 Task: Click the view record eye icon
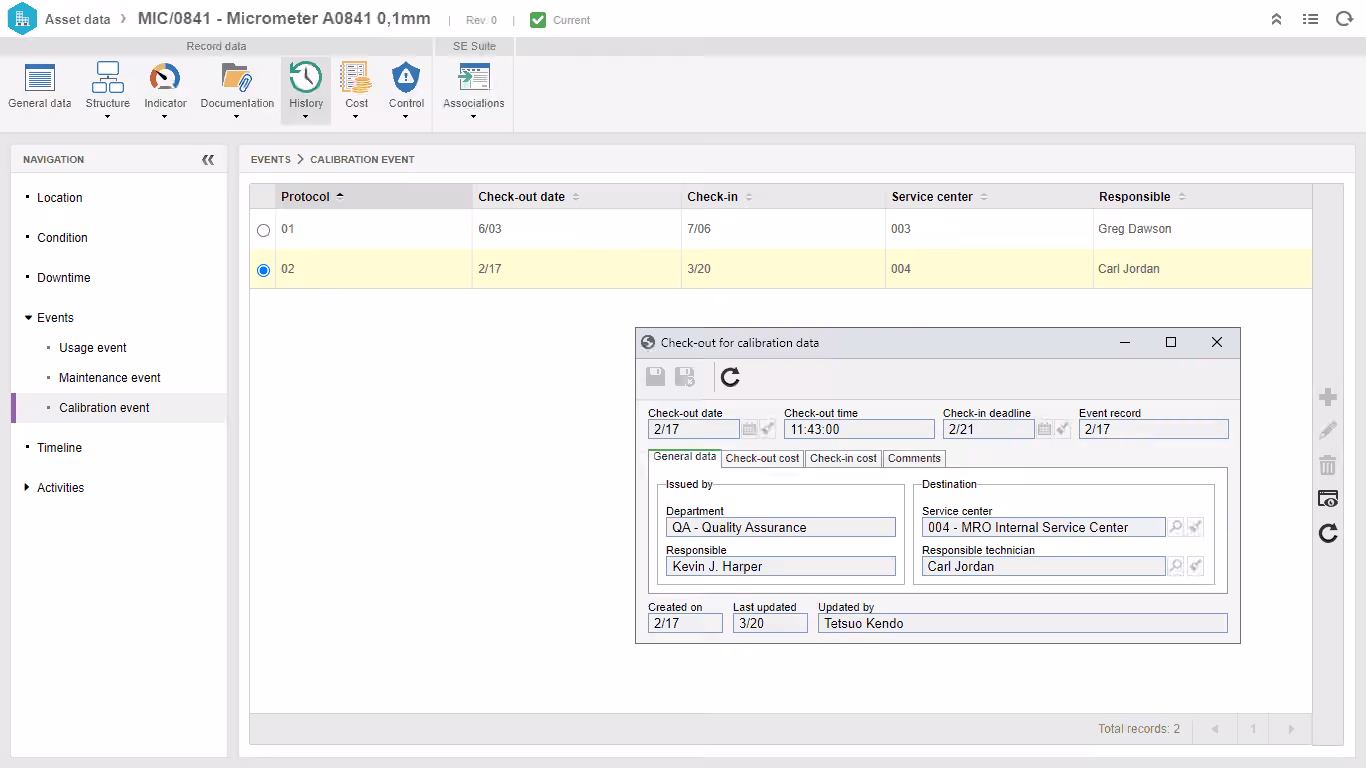tap(1328, 499)
